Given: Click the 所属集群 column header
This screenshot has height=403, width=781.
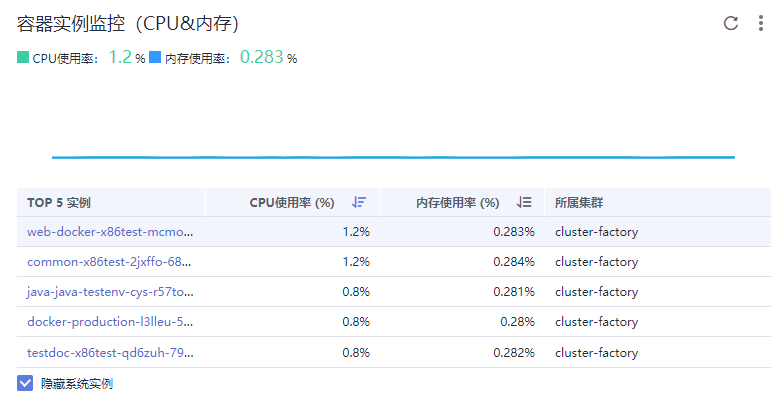Looking at the screenshot, I should pos(579,202).
